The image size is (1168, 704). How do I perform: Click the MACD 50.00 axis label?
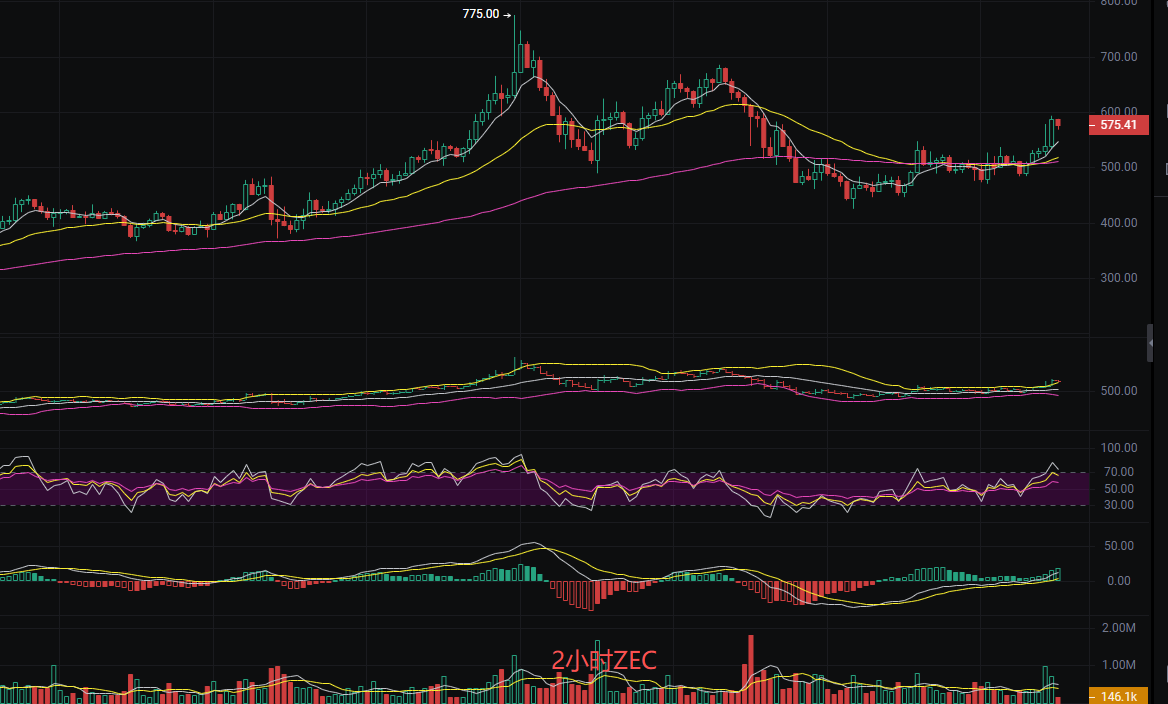point(1119,546)
